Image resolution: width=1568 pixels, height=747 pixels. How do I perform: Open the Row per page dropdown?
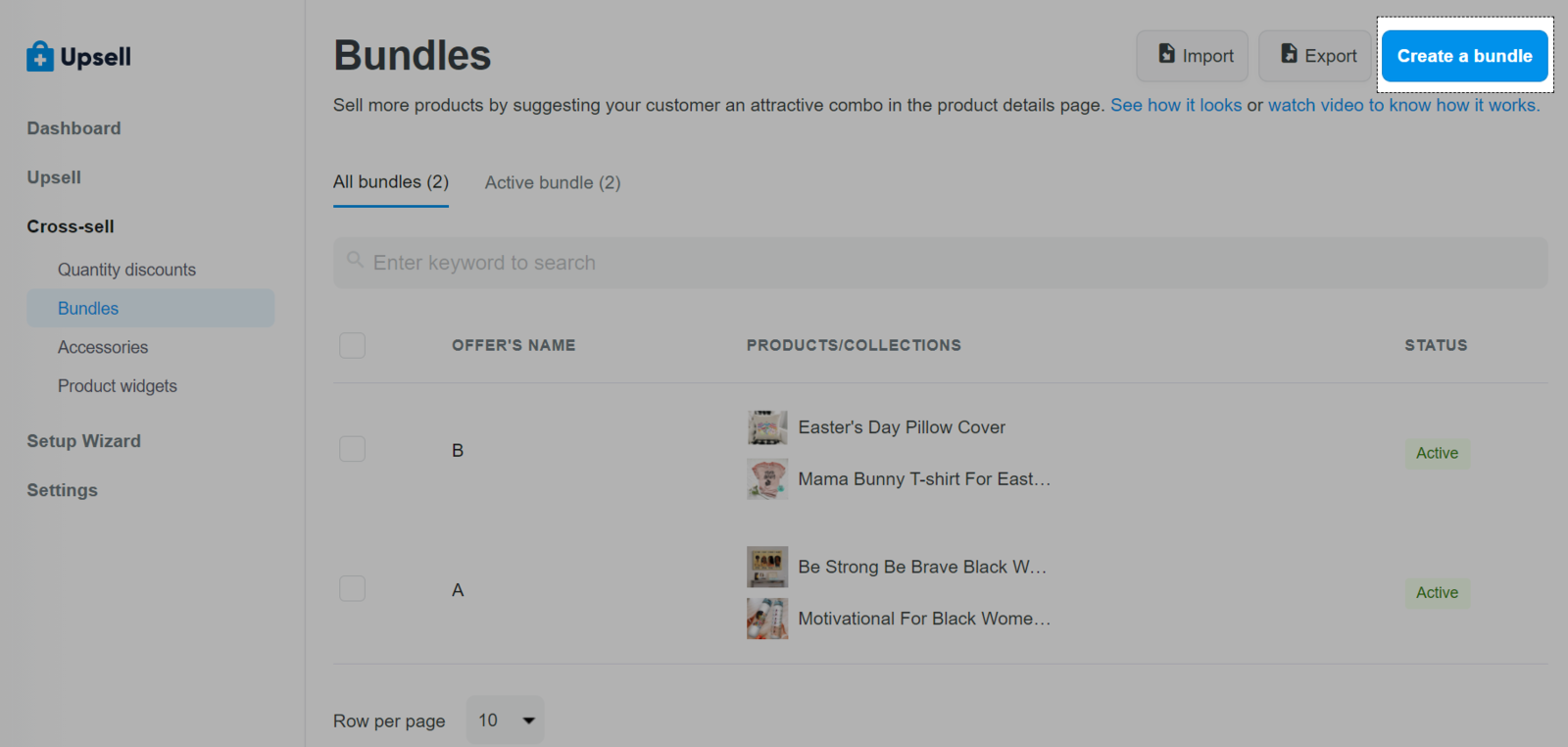coord(505,721)
